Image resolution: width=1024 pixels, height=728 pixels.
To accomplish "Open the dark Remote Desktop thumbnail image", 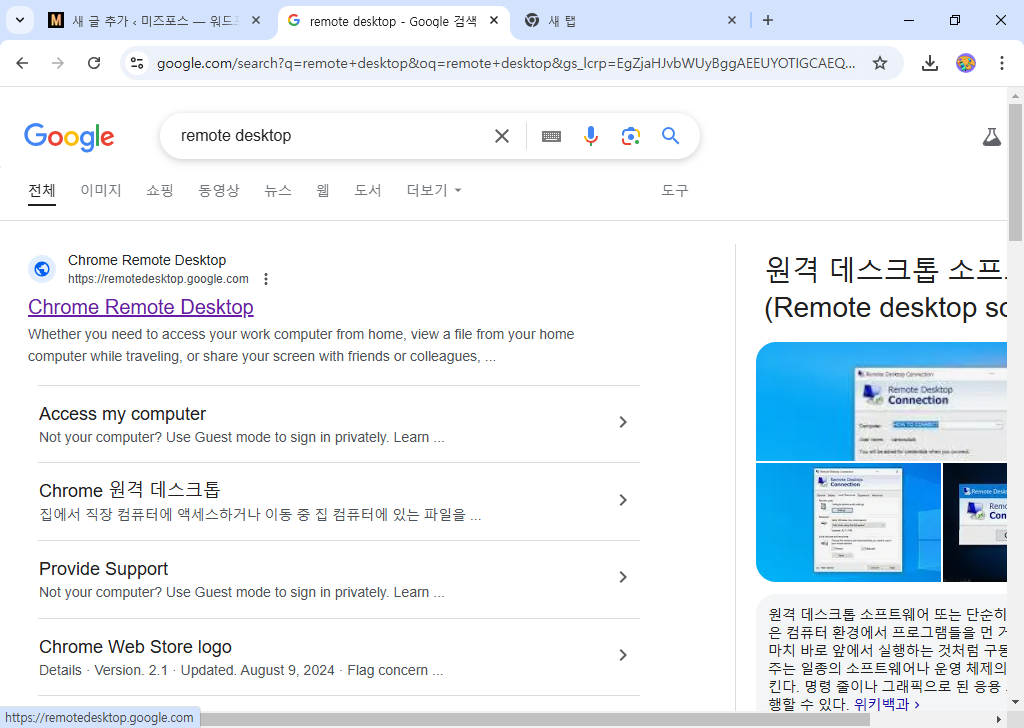I will (975, 522).
